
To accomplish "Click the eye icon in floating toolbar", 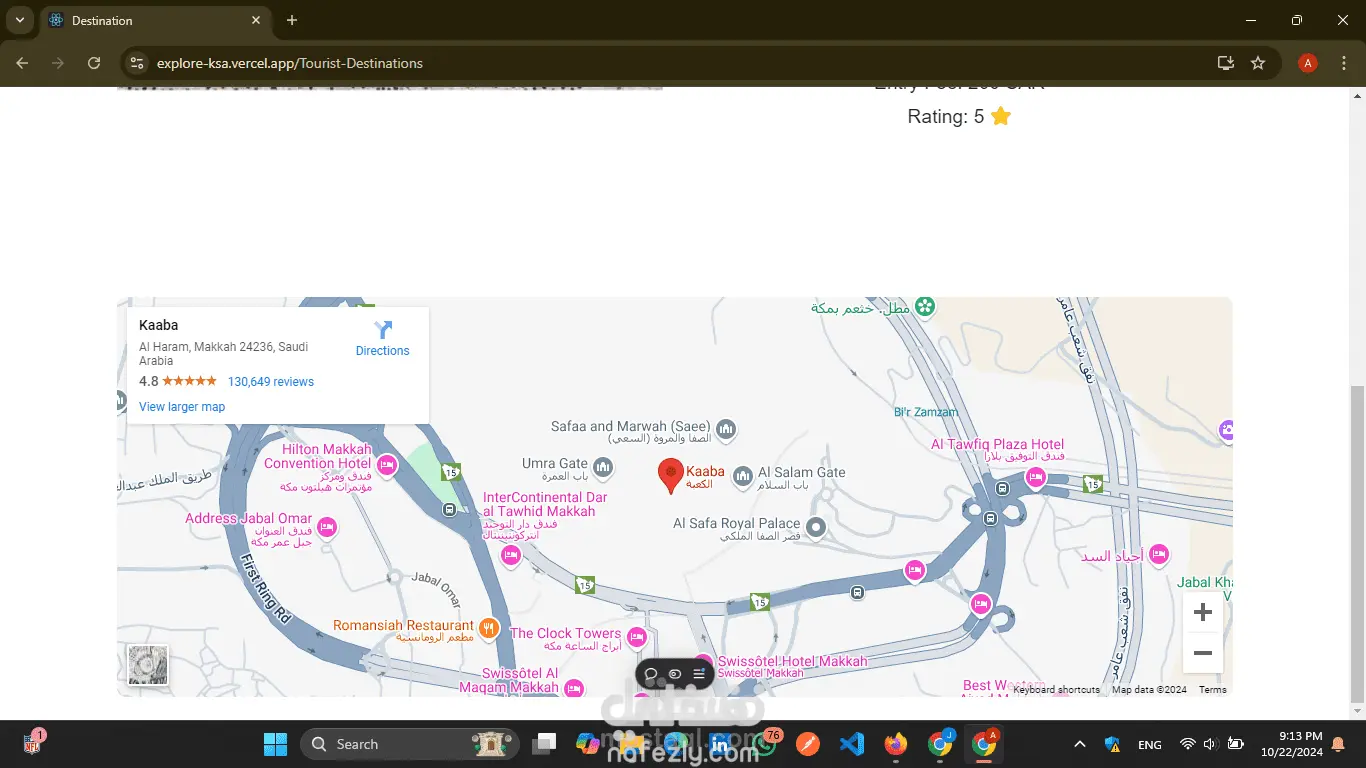I will [x=675, y=674].
